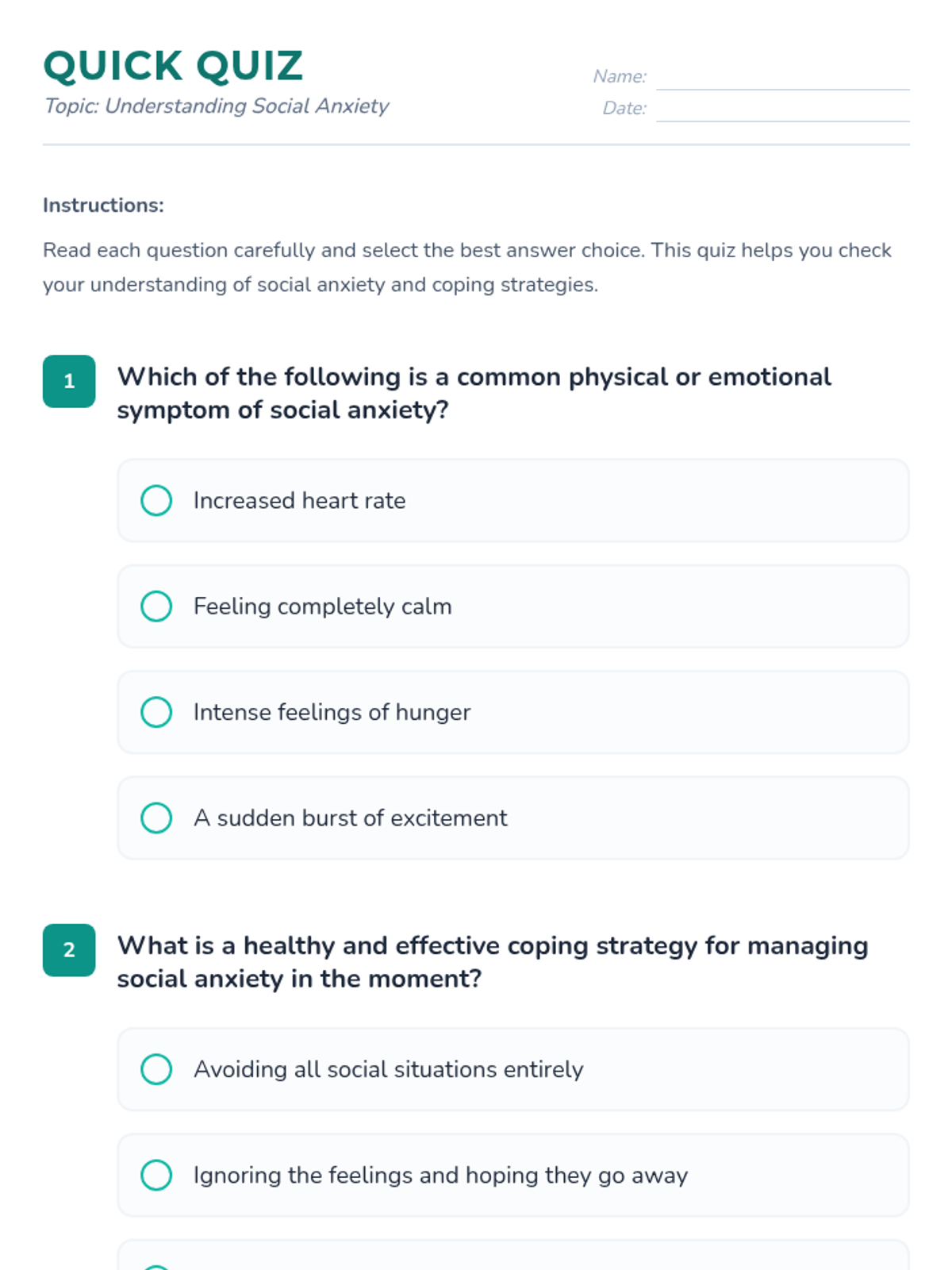Click the 'Avoiding all social situations' answer text

pos(388,1069)
